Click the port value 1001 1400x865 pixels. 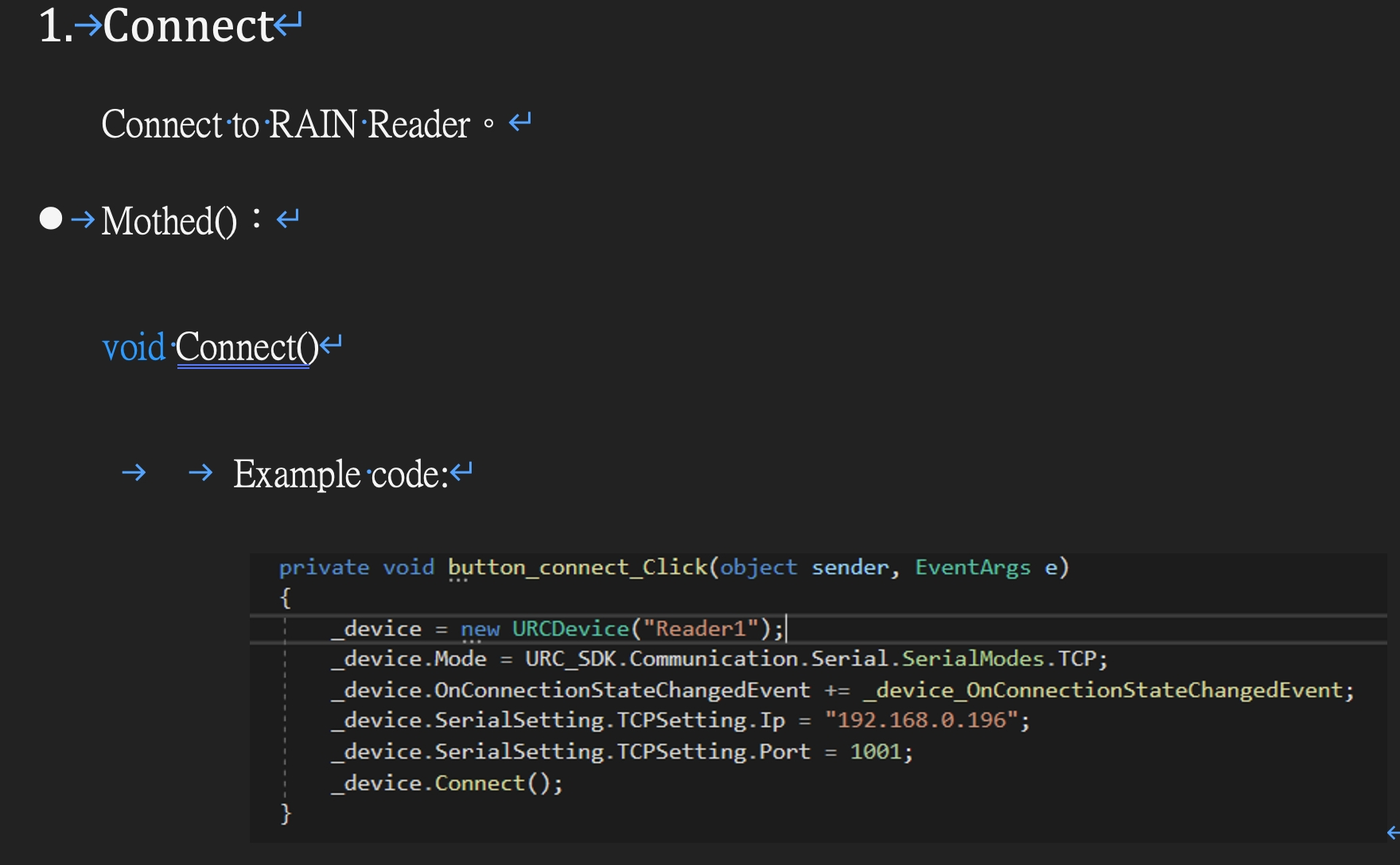coord(876,751)
